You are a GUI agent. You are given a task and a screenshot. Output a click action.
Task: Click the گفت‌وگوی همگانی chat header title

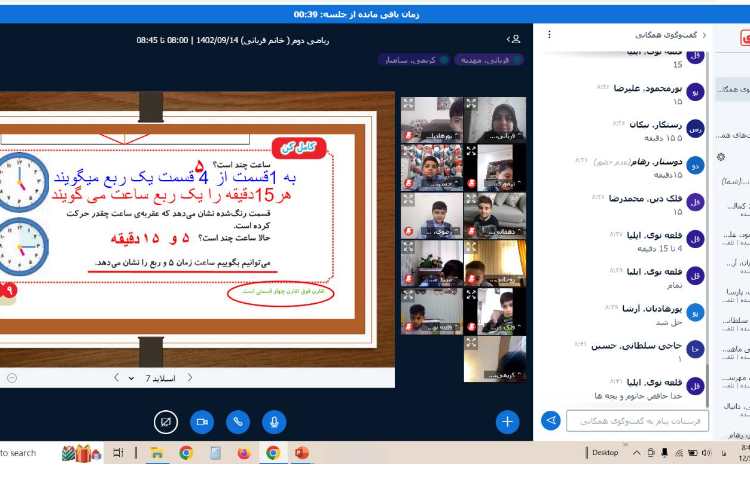pyautogui.click(x=666, y=35)
